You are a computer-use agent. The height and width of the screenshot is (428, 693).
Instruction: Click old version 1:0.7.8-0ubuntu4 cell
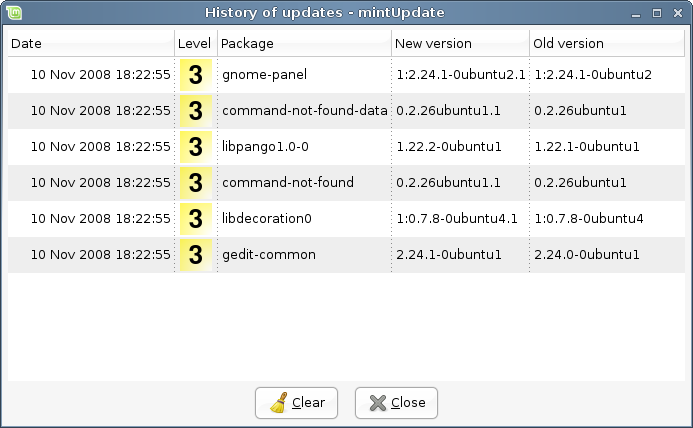[589, 218]
